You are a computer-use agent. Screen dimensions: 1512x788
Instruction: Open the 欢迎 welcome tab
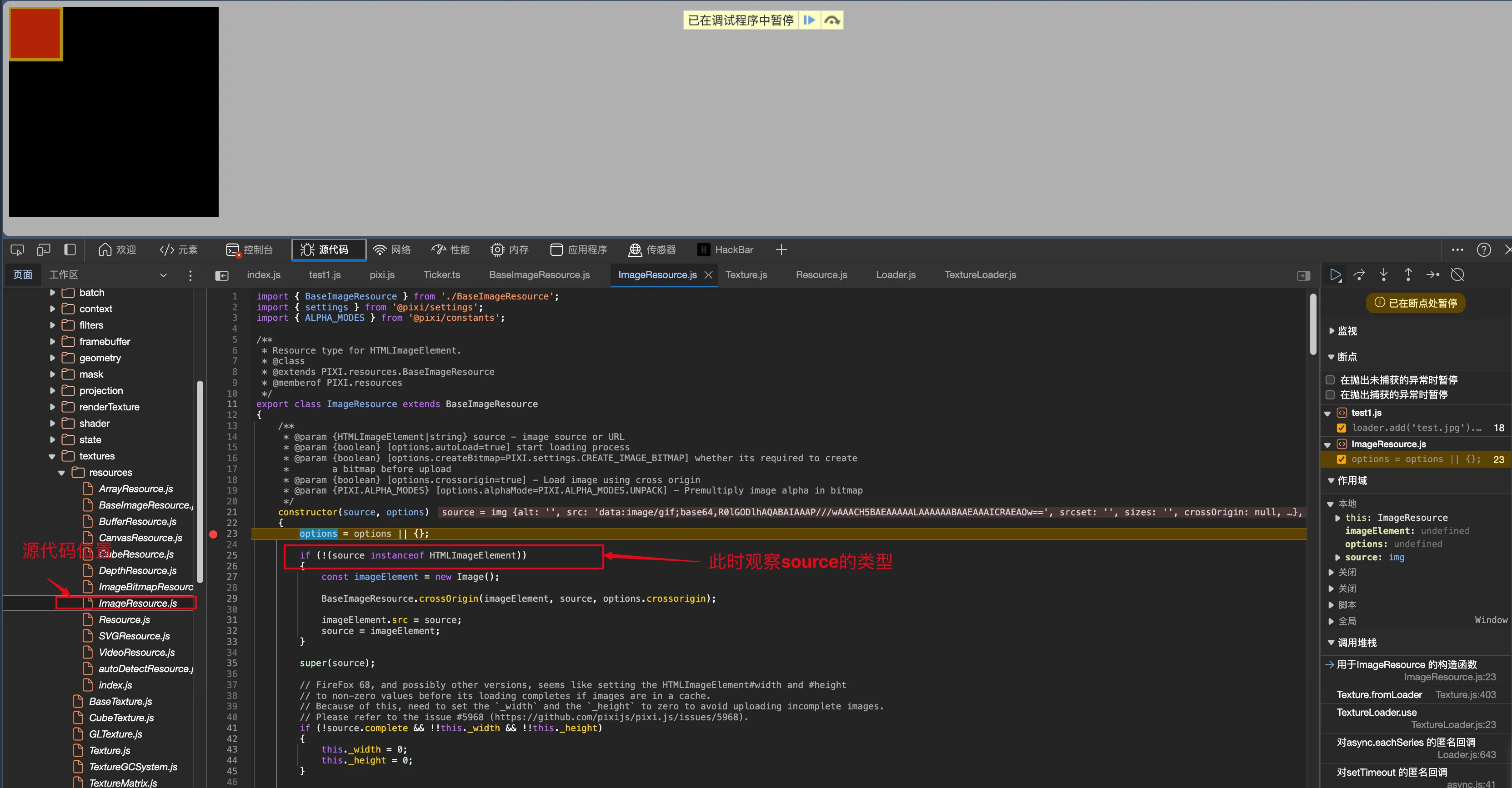pos(117,250)
